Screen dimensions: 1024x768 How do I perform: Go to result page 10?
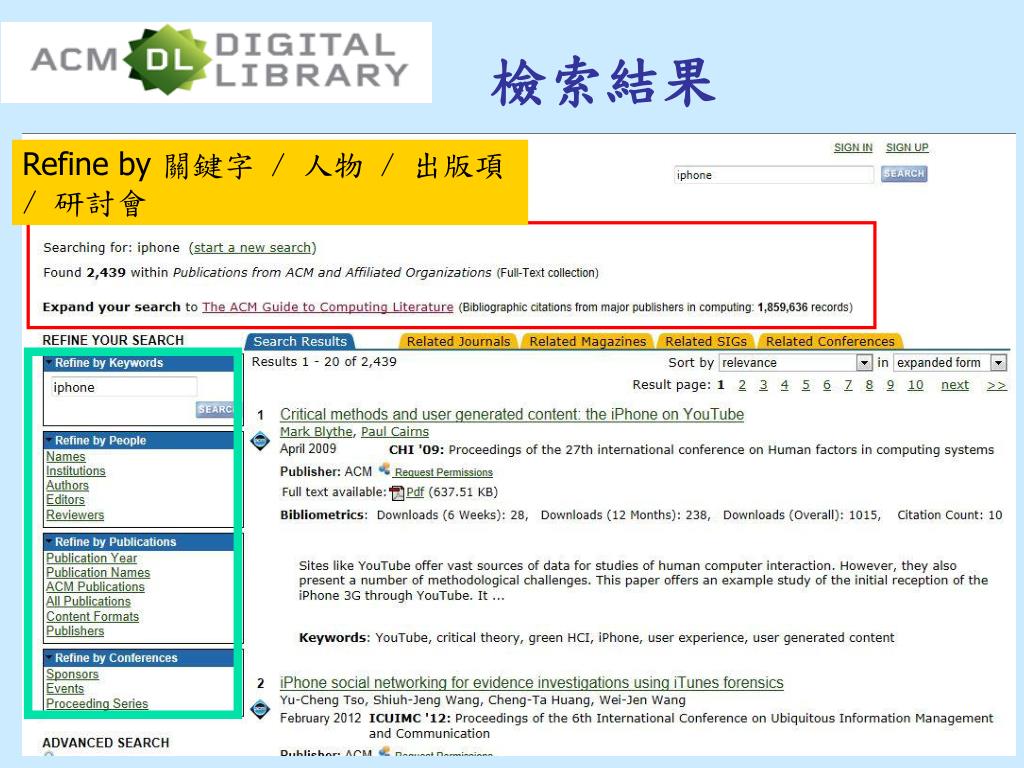pyautogui.click(x=916, y=385)
